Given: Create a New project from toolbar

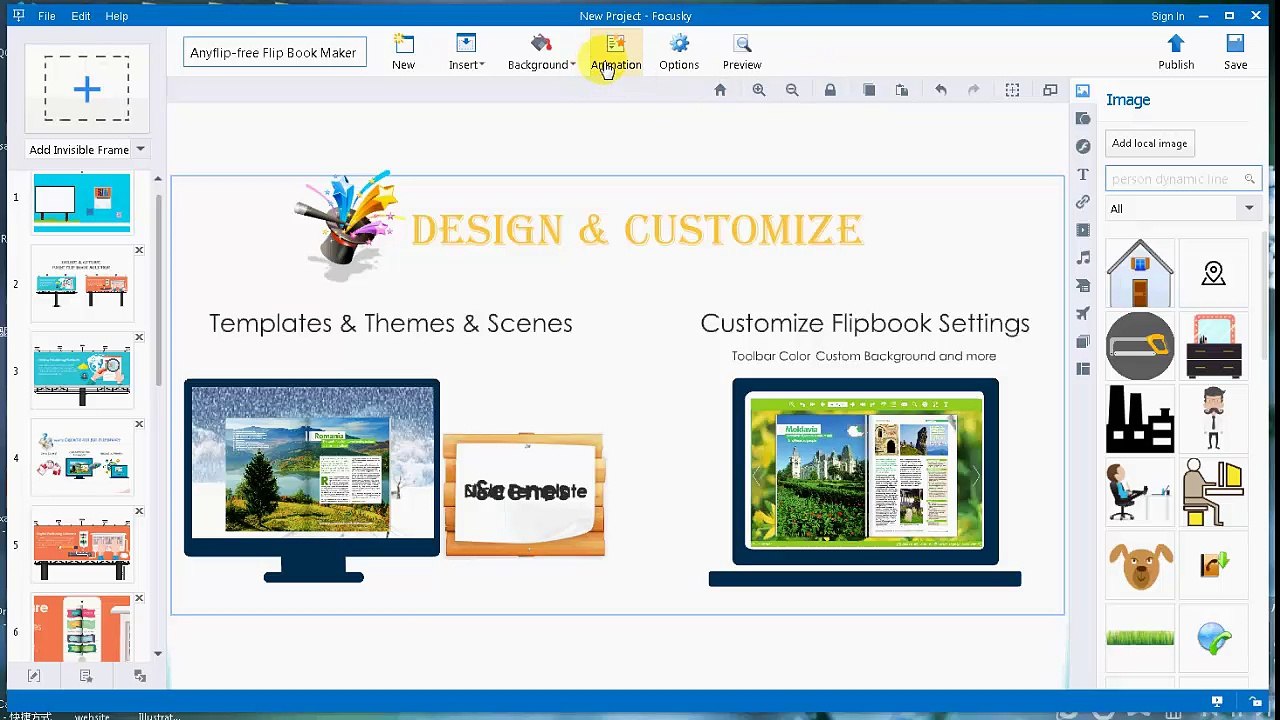Looking at the screenshot, I should tap(403, 52).
